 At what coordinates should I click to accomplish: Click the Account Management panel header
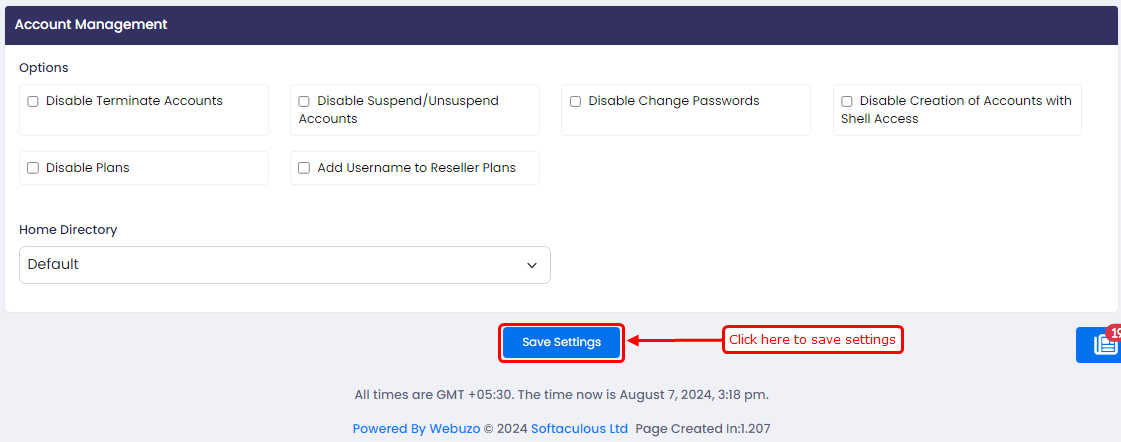[x=560, y=25]
